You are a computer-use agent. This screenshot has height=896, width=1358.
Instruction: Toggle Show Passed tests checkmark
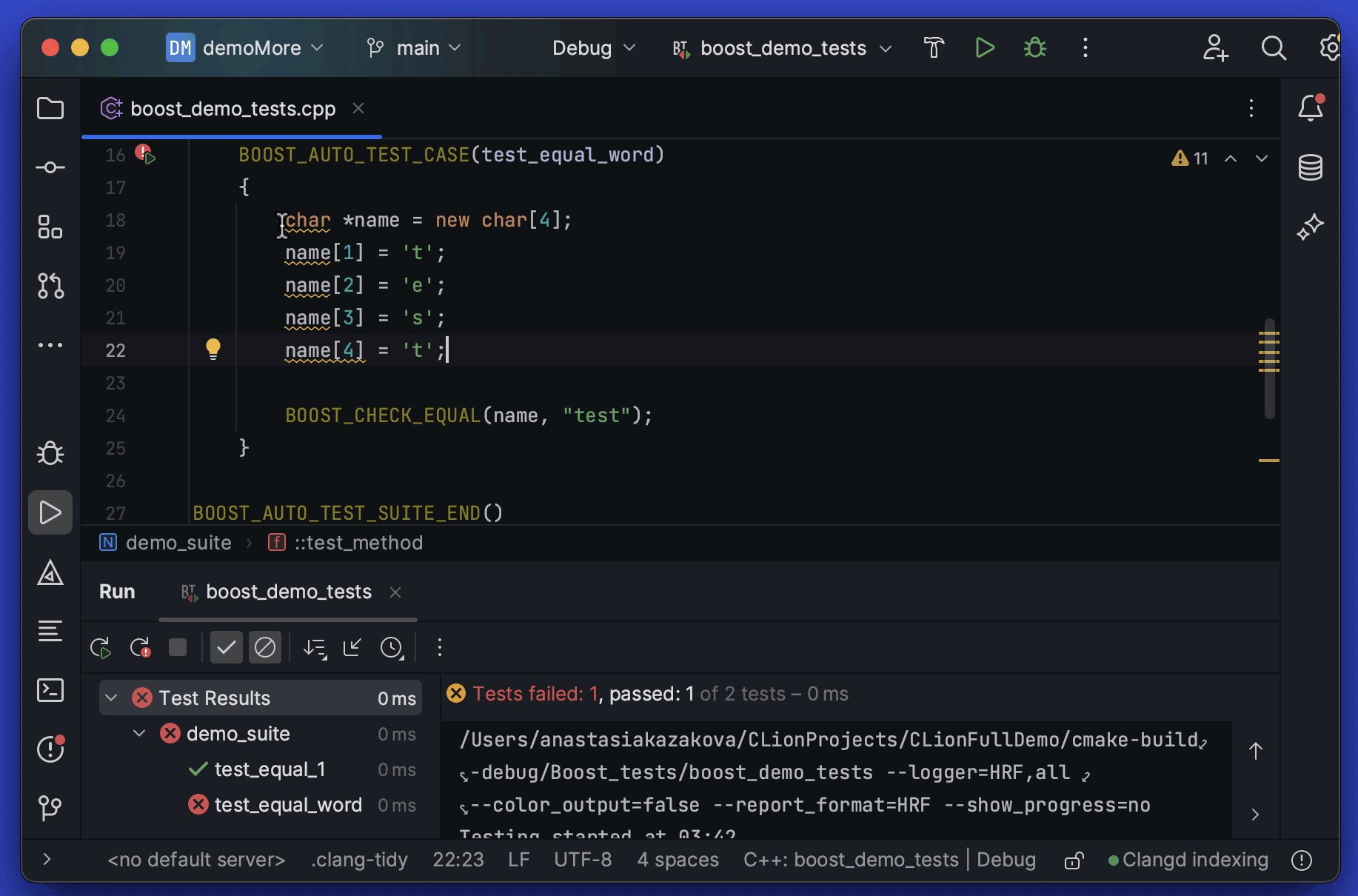(227, 648)
